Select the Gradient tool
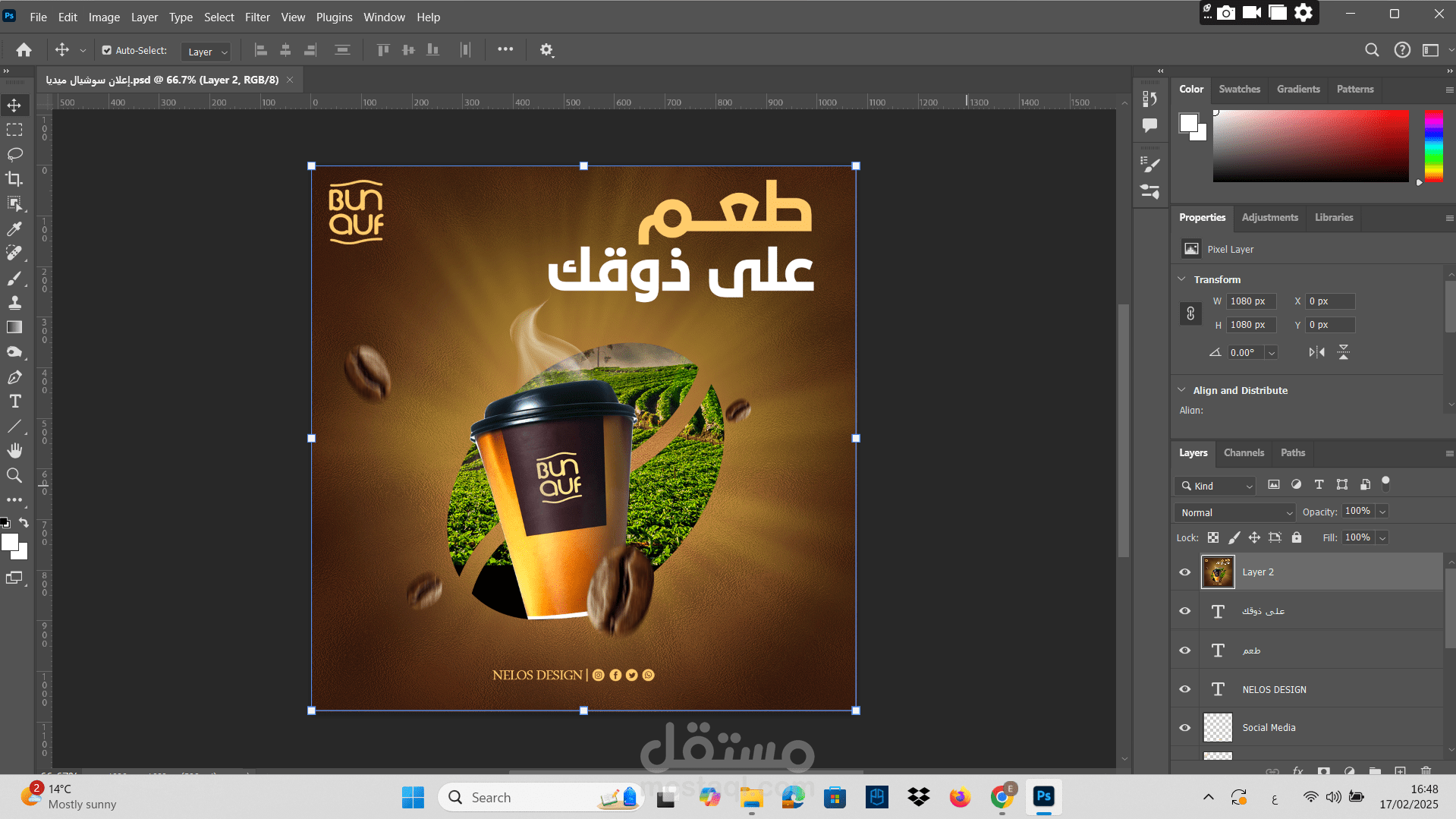Viewport: 1456px width, 819px height. point(14,327)
